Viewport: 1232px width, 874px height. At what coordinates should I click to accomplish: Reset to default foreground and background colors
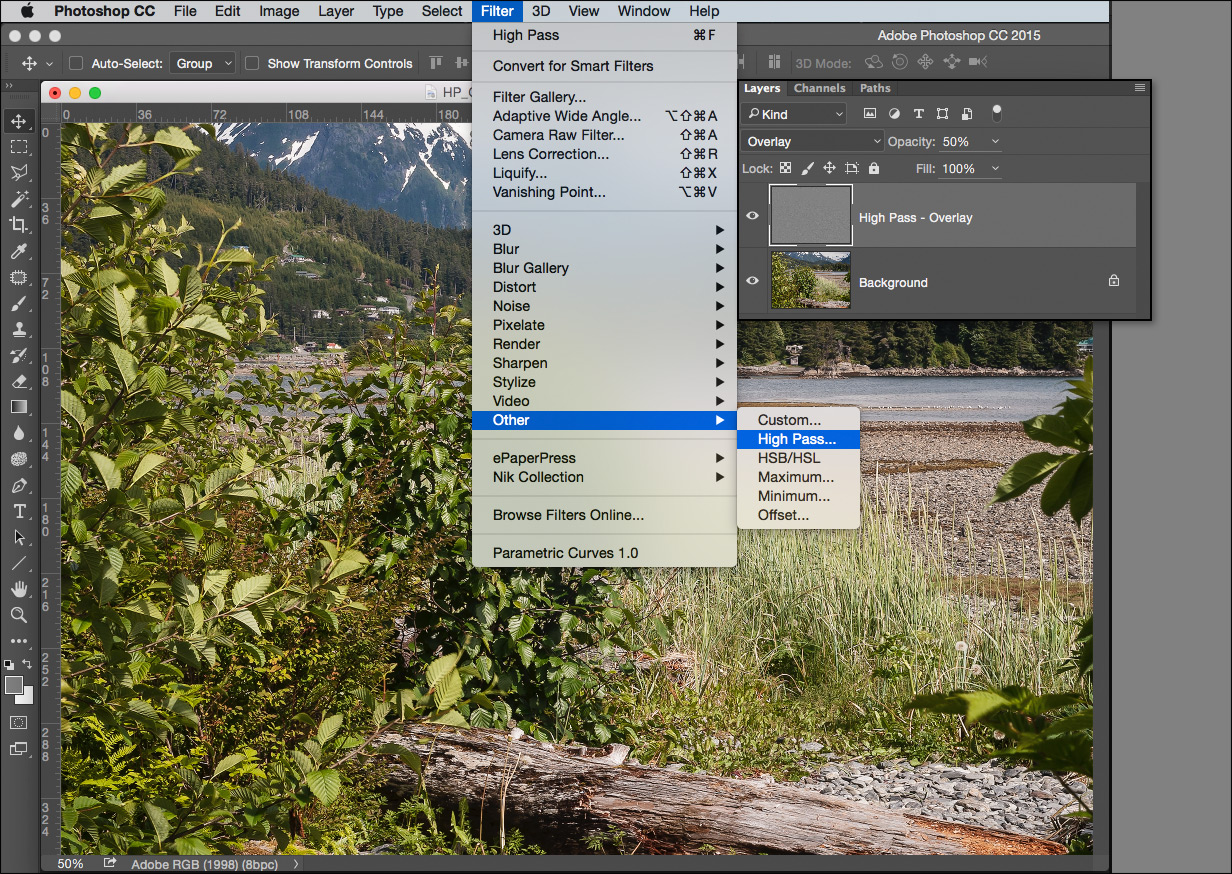tap(9, 664)
